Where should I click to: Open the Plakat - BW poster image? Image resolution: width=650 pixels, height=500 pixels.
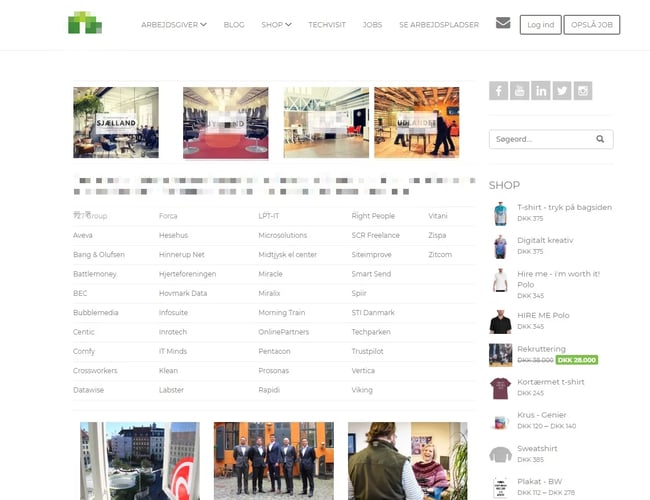coord(500,488)
